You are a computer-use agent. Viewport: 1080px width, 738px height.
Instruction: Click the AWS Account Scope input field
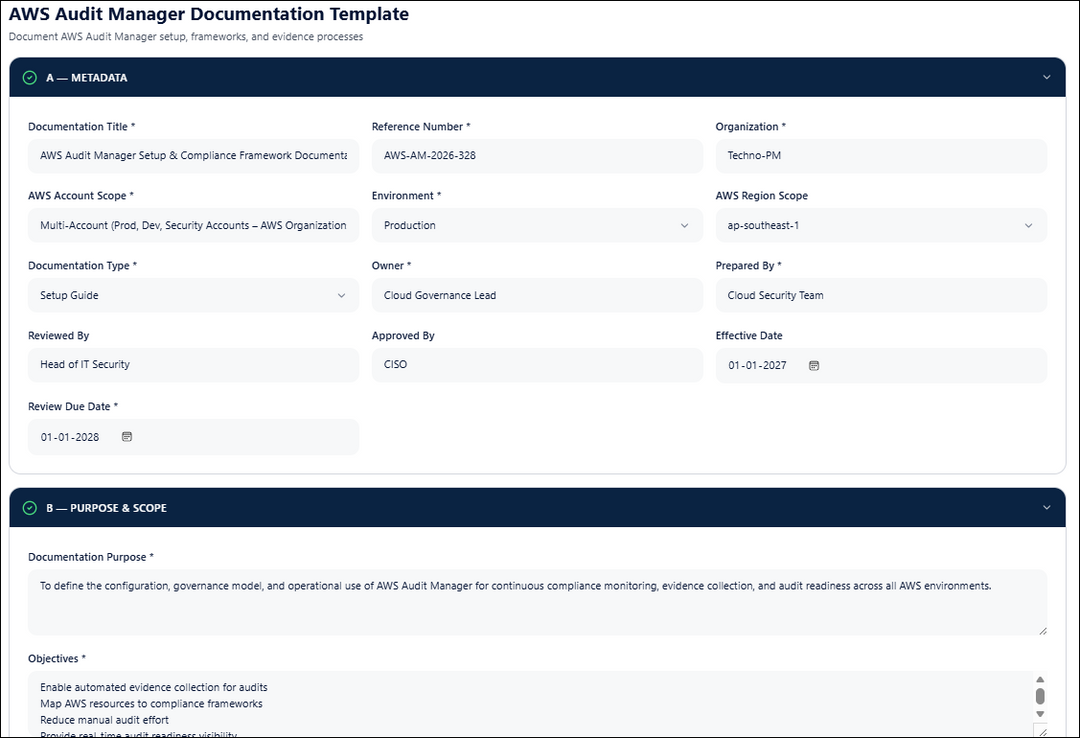click(x=194, y=225)
